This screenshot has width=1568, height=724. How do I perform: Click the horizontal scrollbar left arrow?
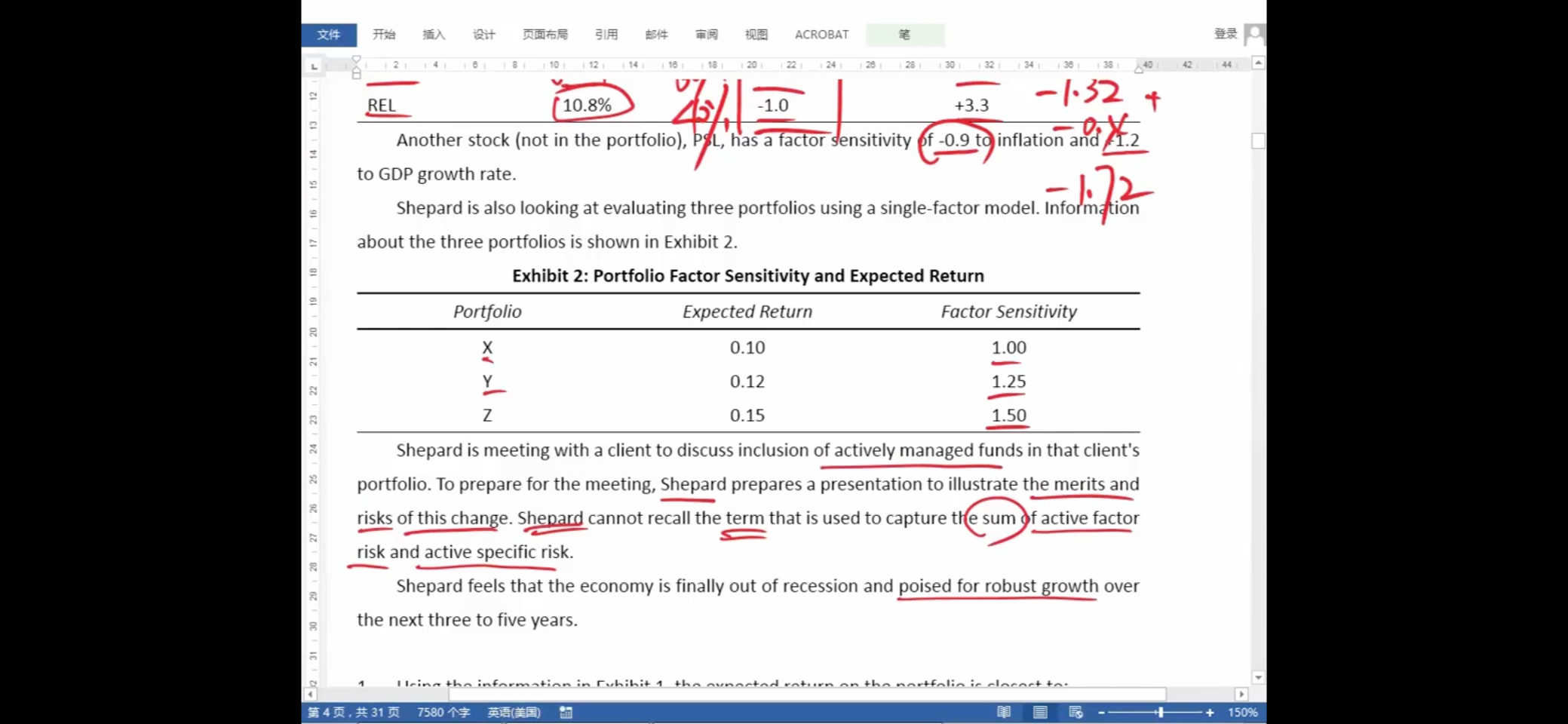point(310,694)
